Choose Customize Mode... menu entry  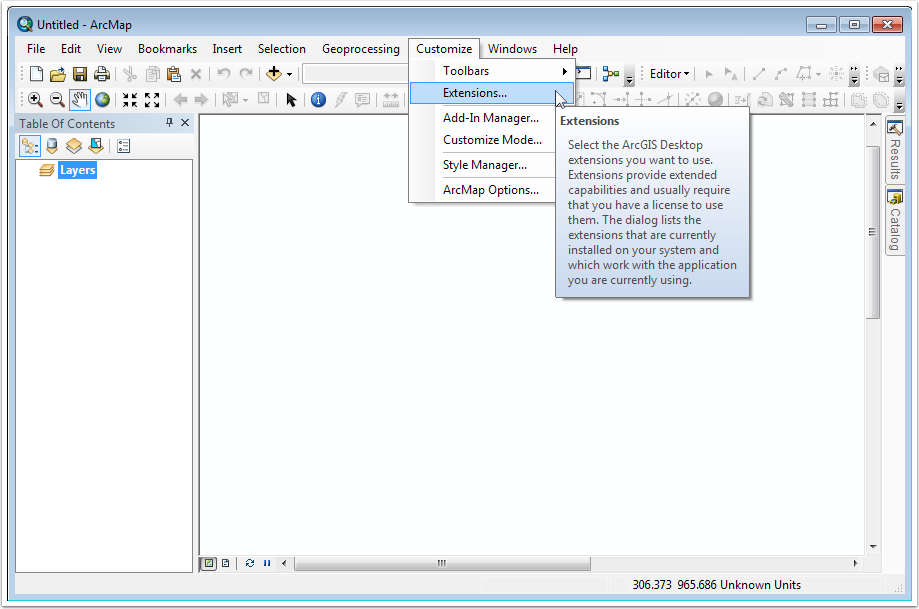pos(492,140)
